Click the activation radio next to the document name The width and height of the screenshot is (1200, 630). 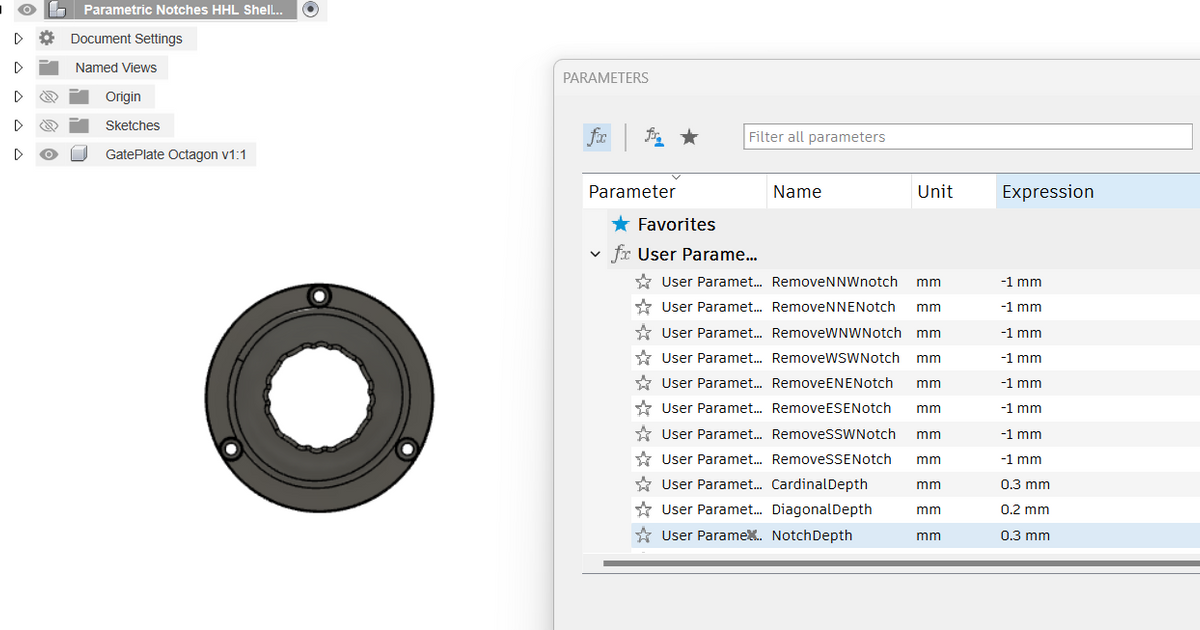click(309, 9)
